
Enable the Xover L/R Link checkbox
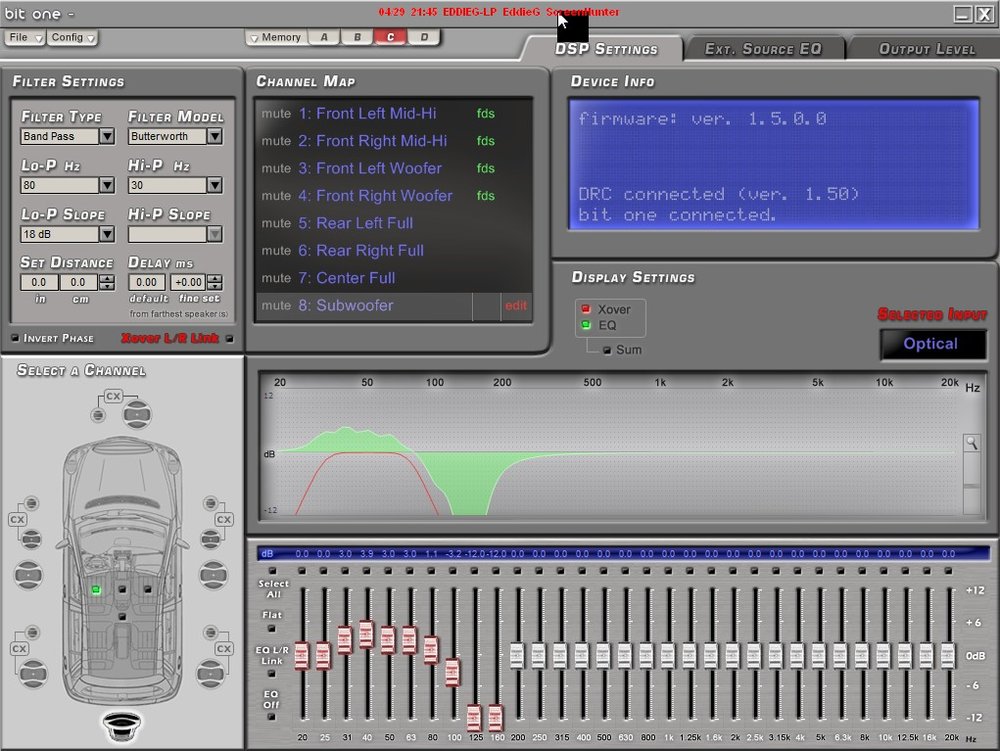click(x=230, y=339)
